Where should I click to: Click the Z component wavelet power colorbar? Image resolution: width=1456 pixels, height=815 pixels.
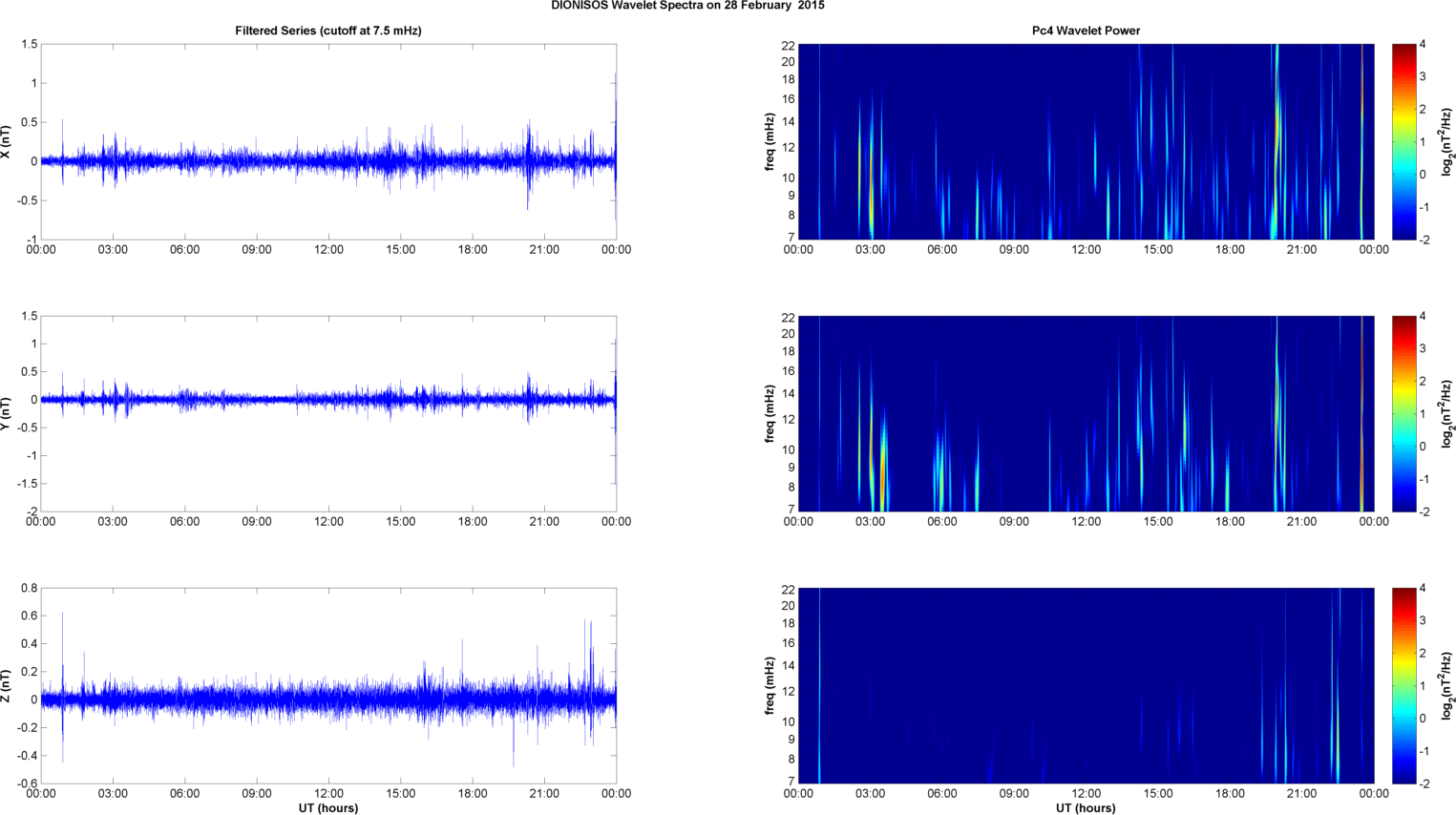1403,686
